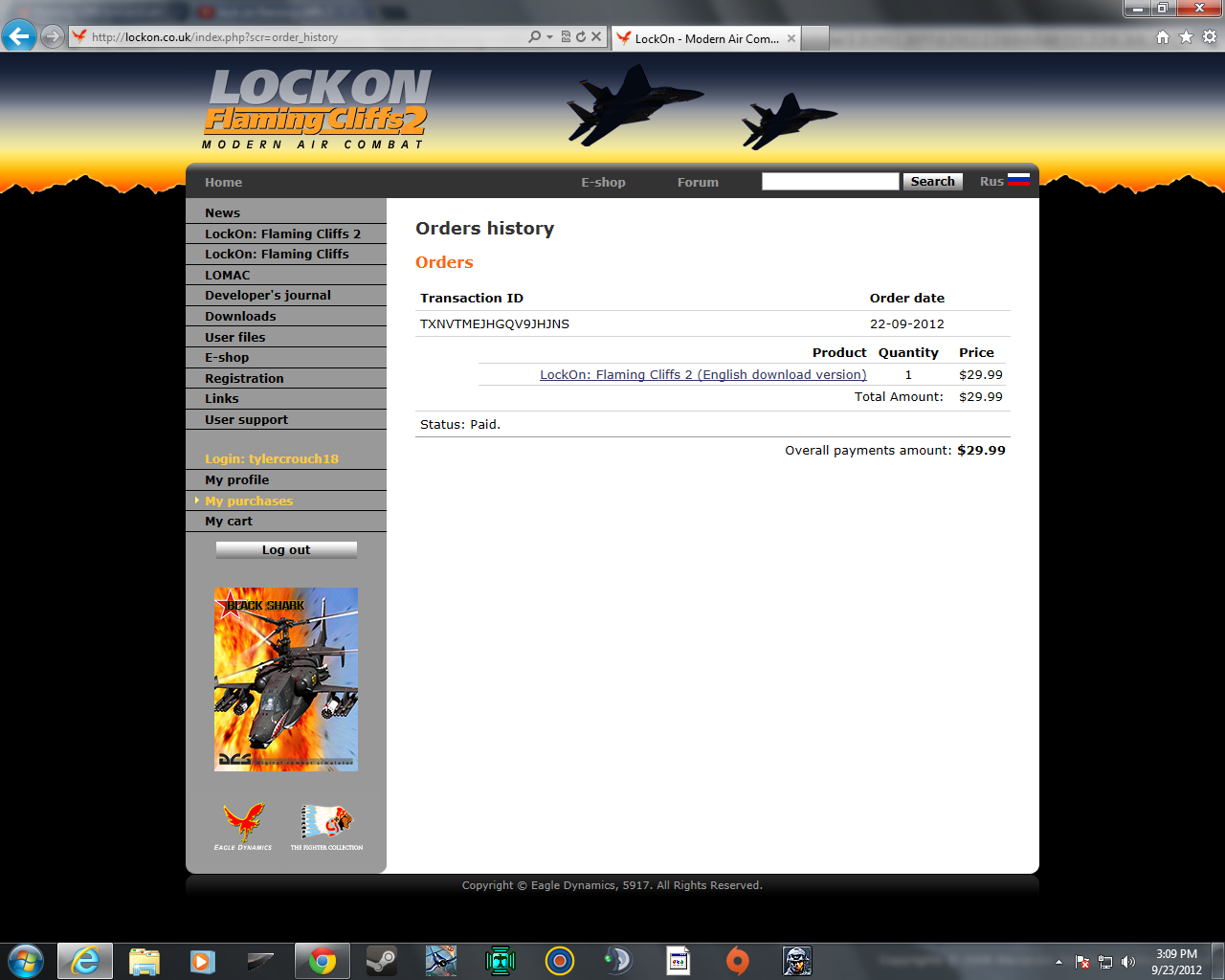Open Links sidebar item
1225x980 pixels.
(x=221, y=398)
